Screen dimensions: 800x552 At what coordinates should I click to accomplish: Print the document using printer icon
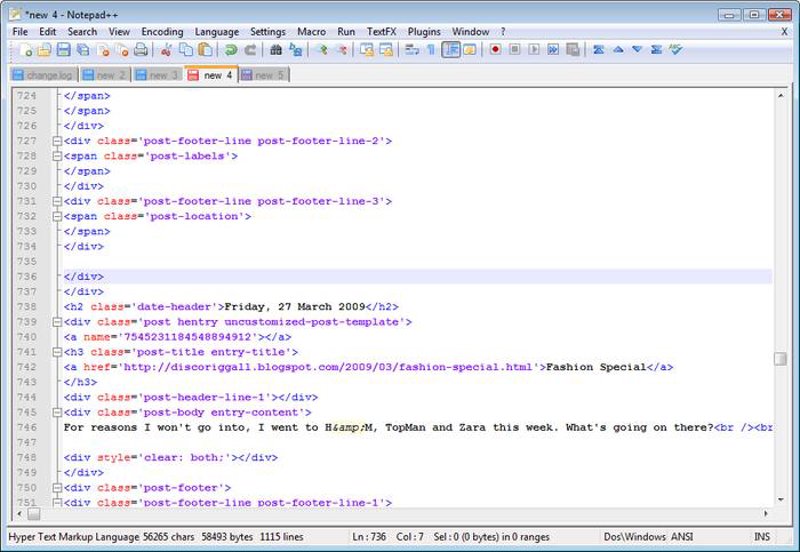click(x=141, y=49)
